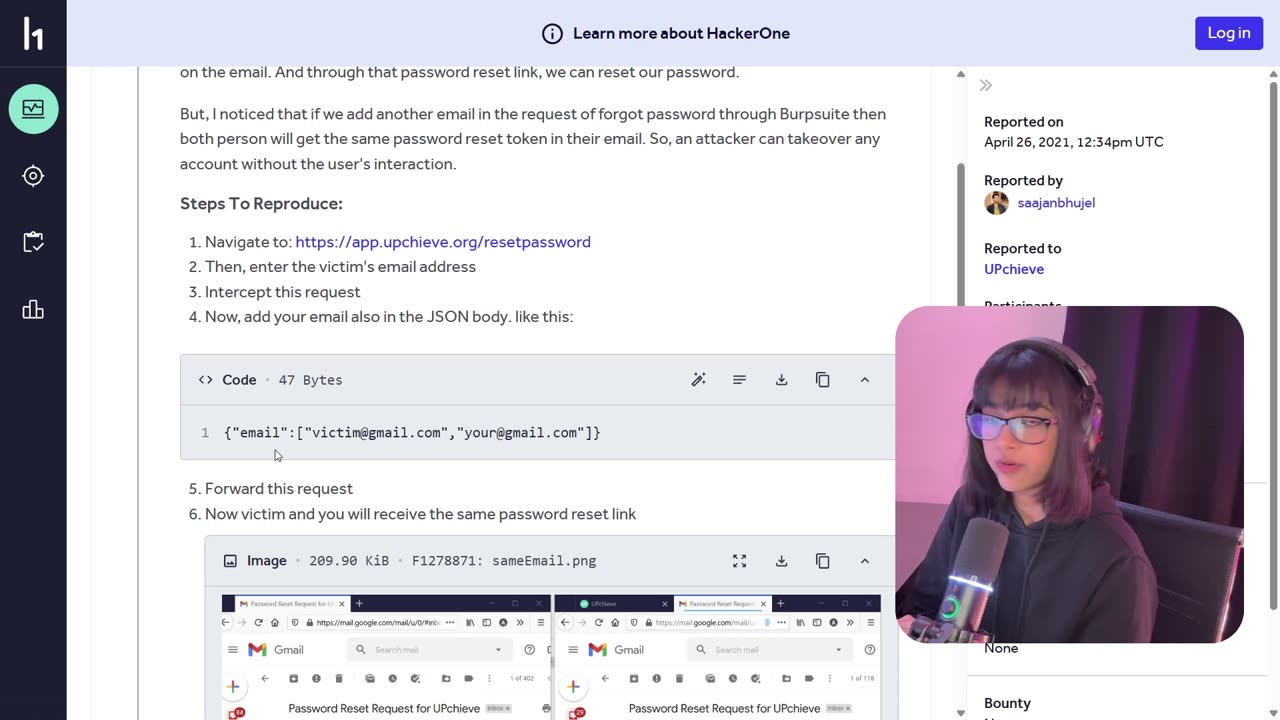Viewport: 1280px width, 720px height.
Task: Open the app.upchieve.org/resetpassword link
Action: click(x=443, y=242)
